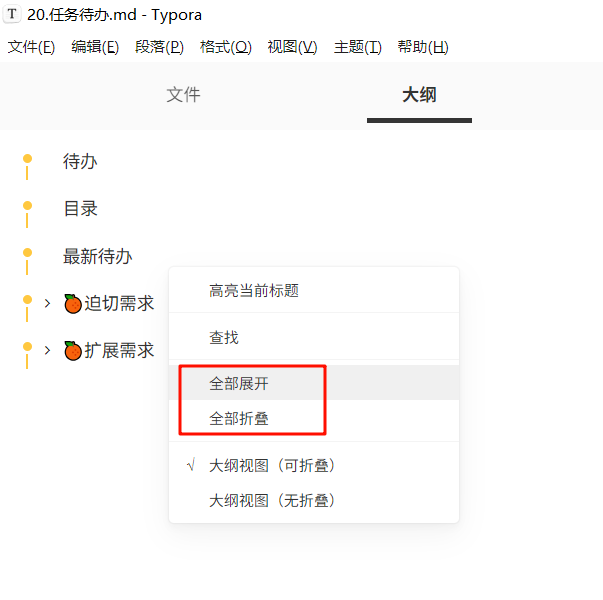
Task: Click the yellow bullet dot next to 最新待办
Action: [27, 252]
